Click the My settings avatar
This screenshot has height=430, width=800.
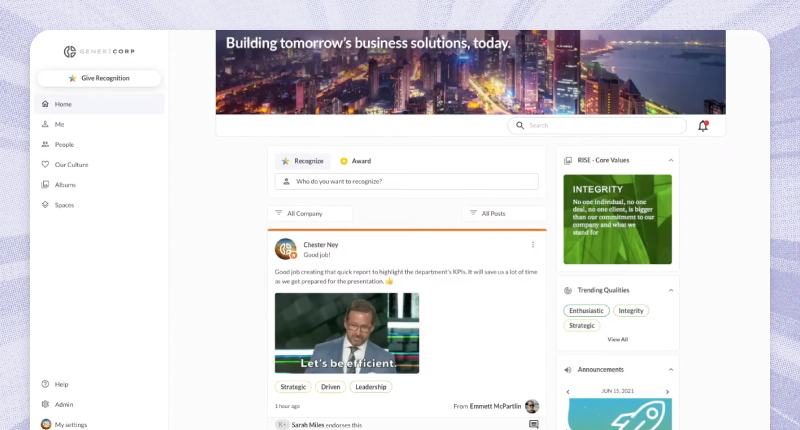[46, 424]
